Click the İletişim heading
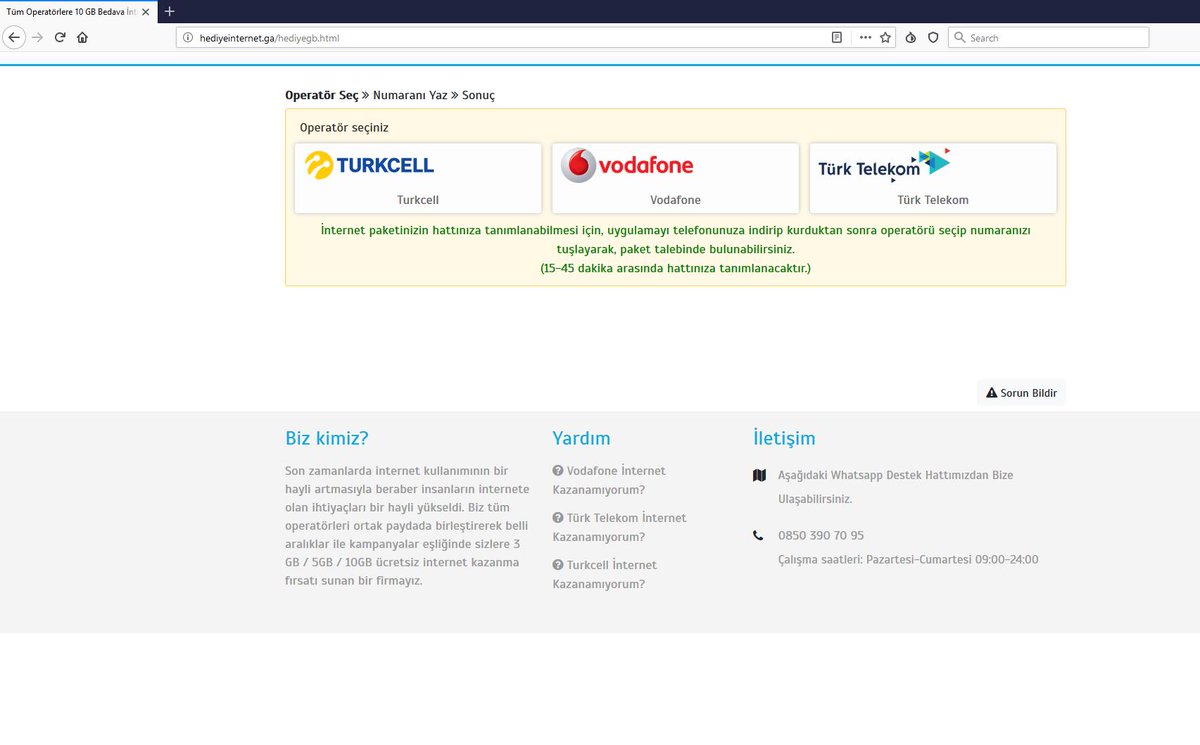Viewport: 1200px width, 745px height. click(x=784, y=438)
